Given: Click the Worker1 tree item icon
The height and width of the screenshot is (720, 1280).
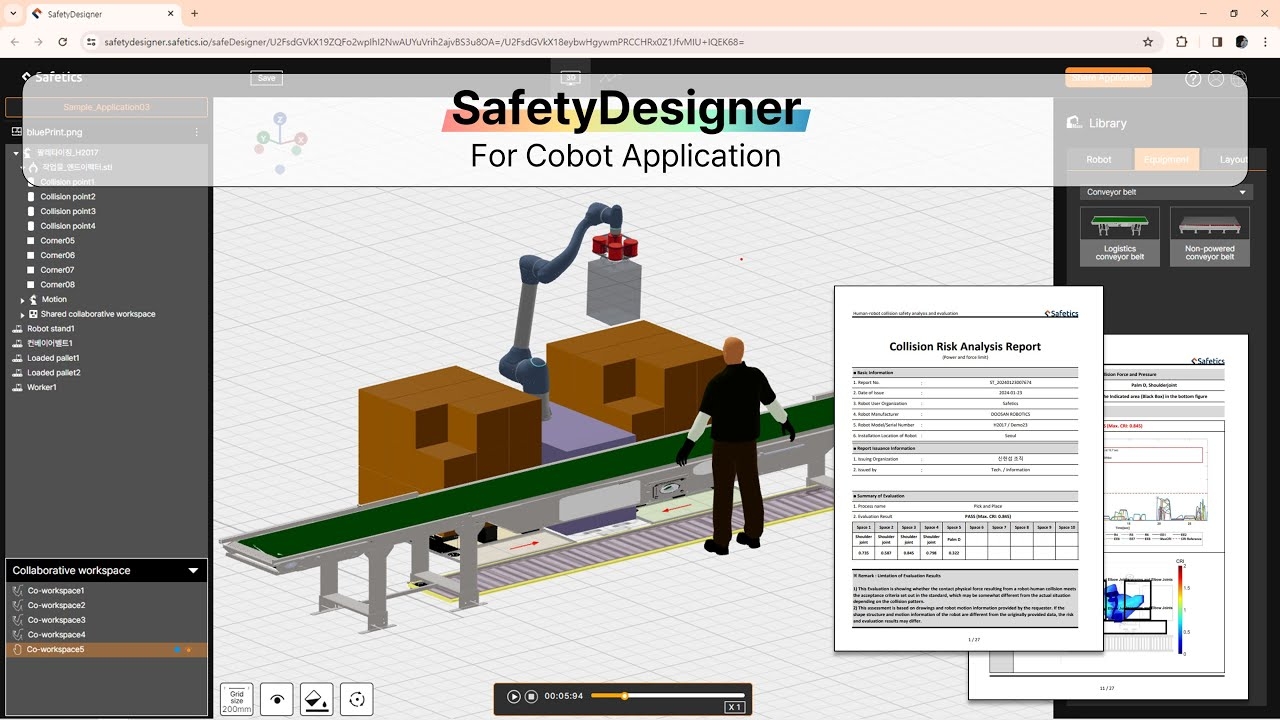Looking at the screenshot, I should (17, 388).
